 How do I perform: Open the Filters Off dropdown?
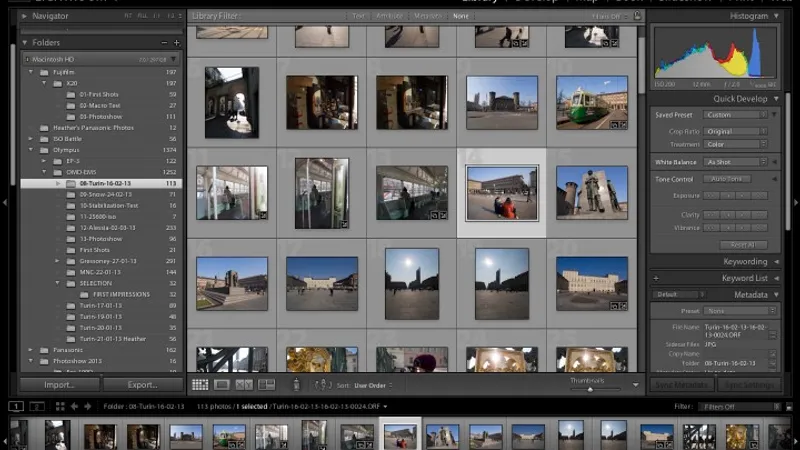click(740, 407)
